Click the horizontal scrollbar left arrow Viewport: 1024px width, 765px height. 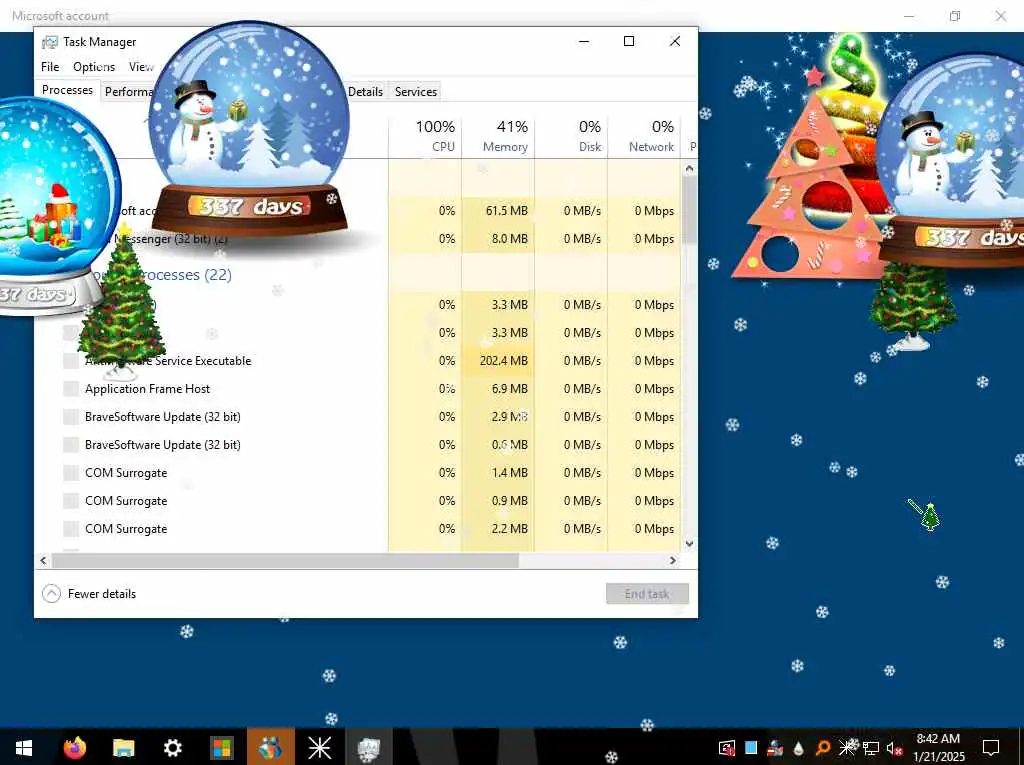(44, 561)
